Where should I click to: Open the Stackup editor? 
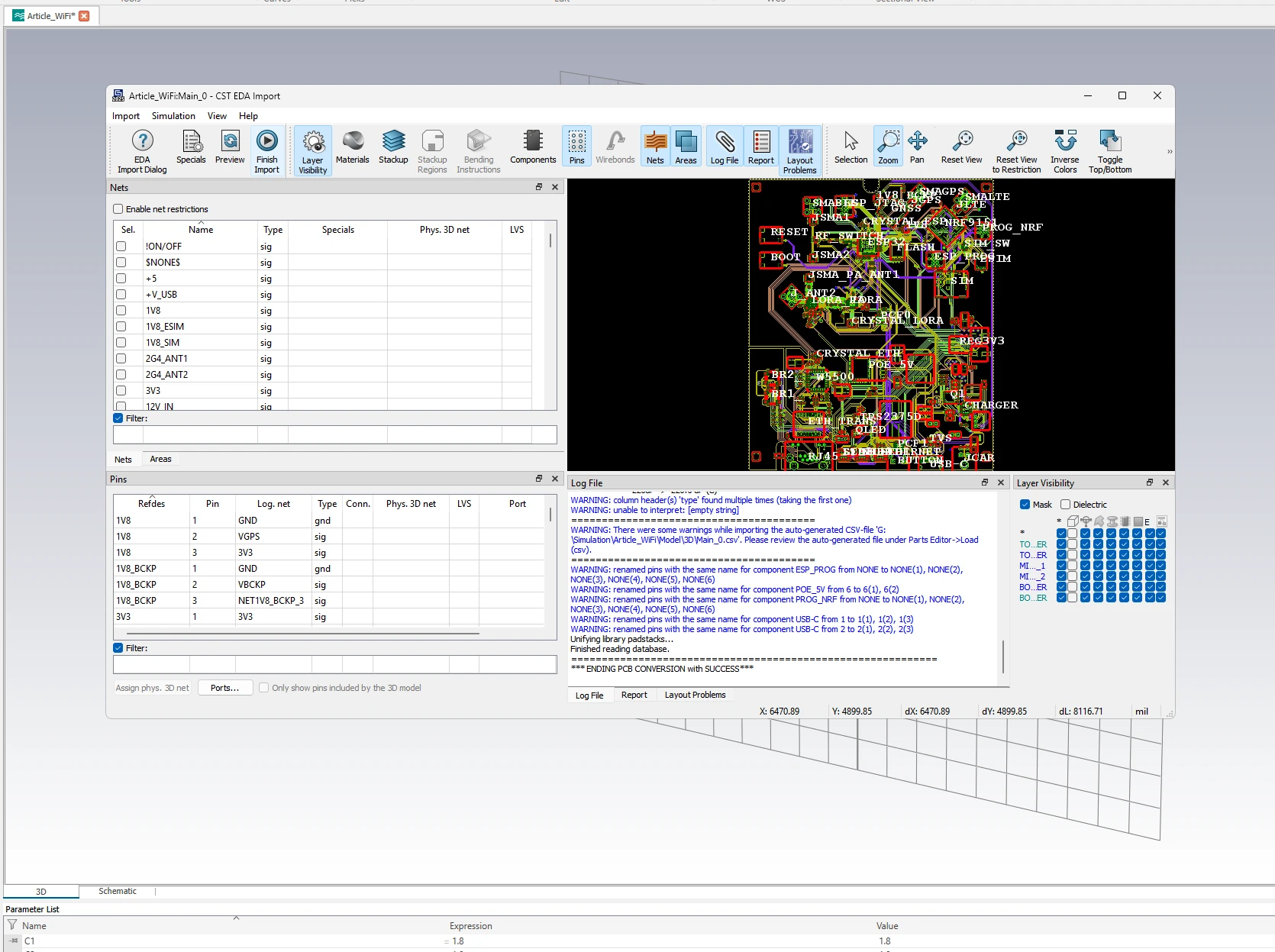tap(393, 147)
